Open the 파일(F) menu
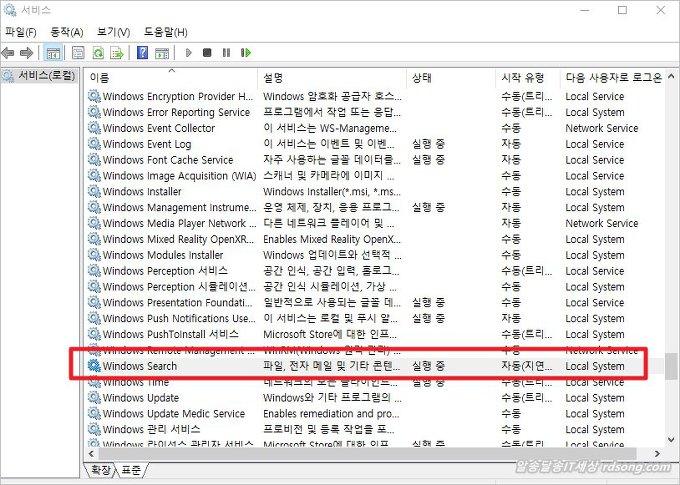This screenshot has width=680, height=485. tap(20, 32)
